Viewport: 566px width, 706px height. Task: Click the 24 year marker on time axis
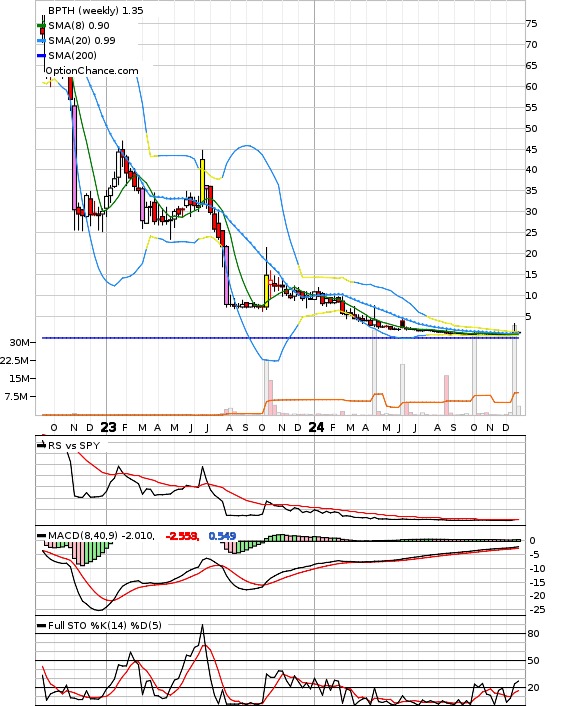tap(316, 427)
